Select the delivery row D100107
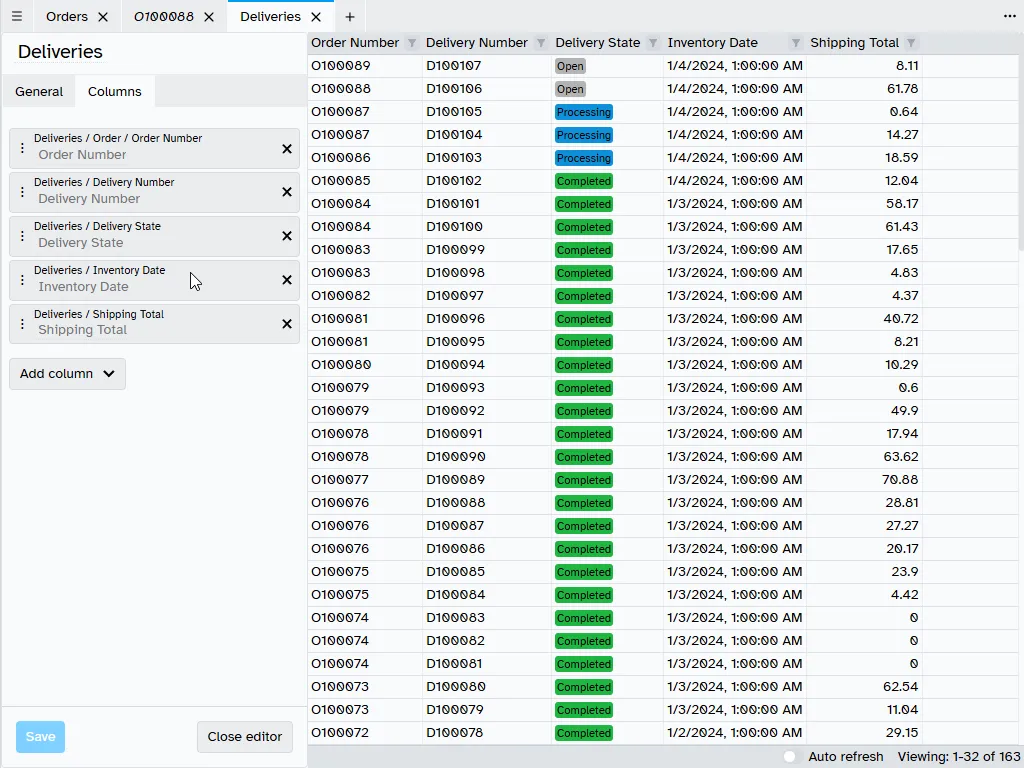The width and height of the screenshot is (1024, 768). 453,66
